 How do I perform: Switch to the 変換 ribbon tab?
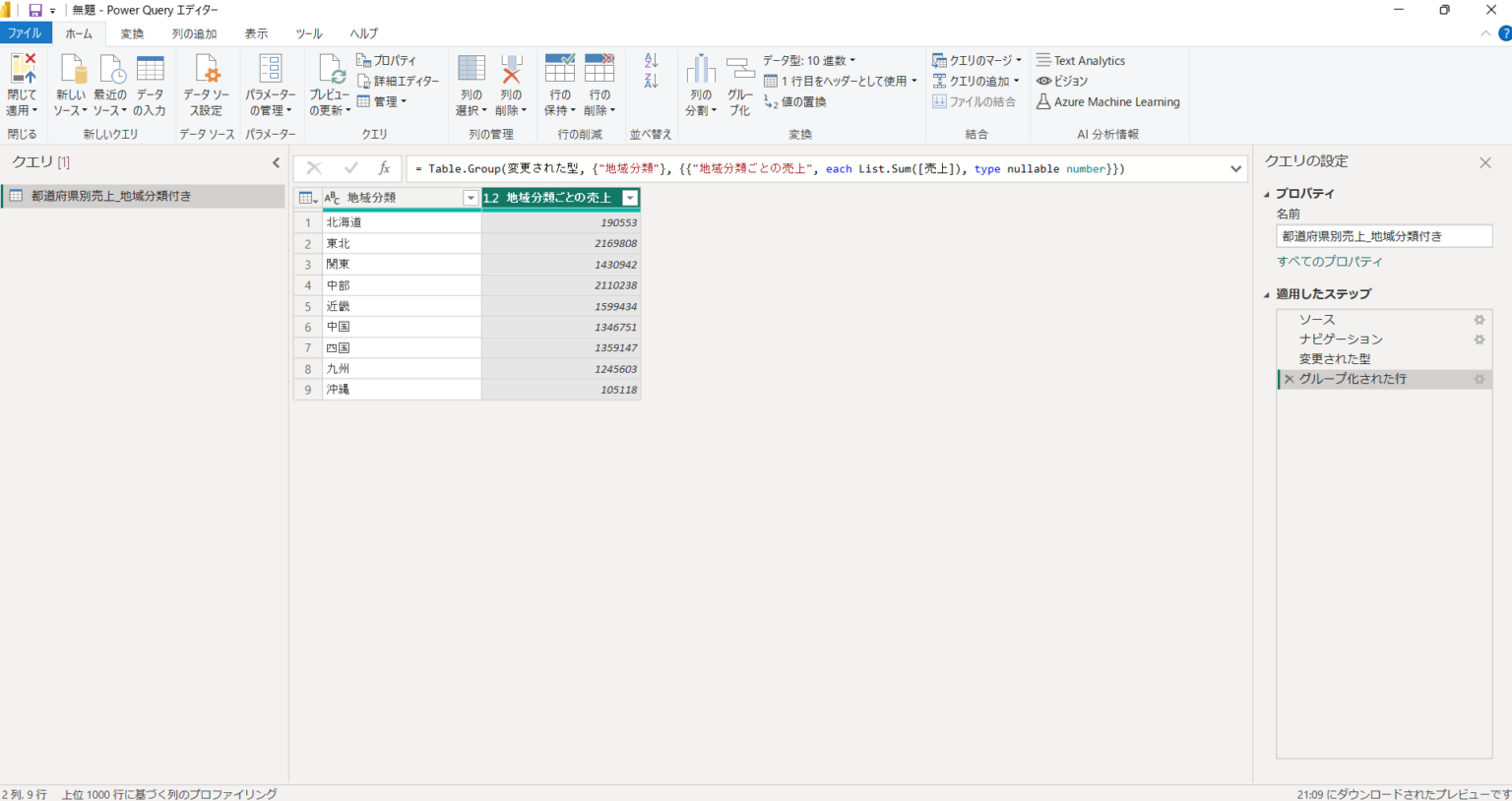132,33
